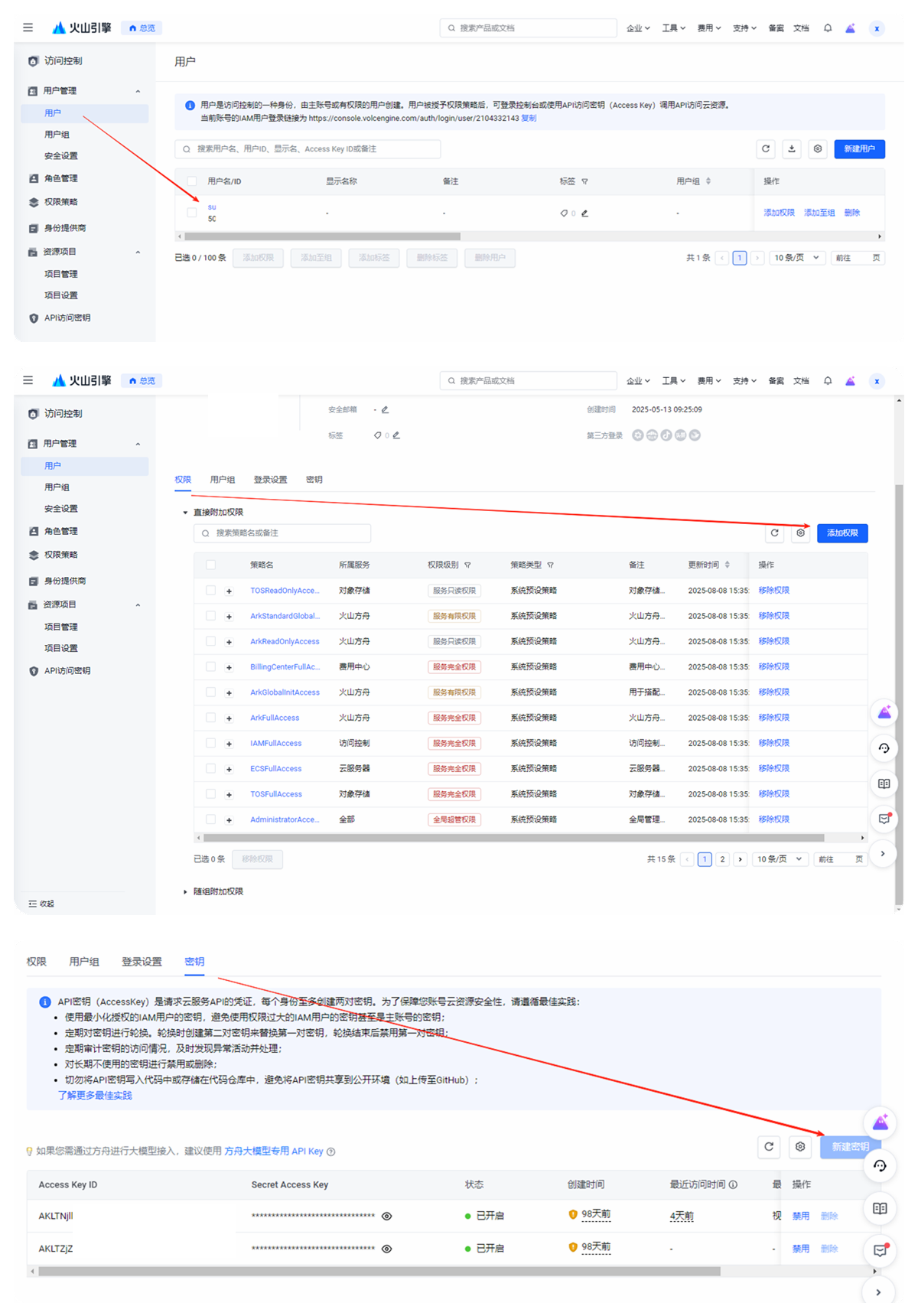Sort policies by 更新时间 arrows
The image size is (918, 1316).
727,565
